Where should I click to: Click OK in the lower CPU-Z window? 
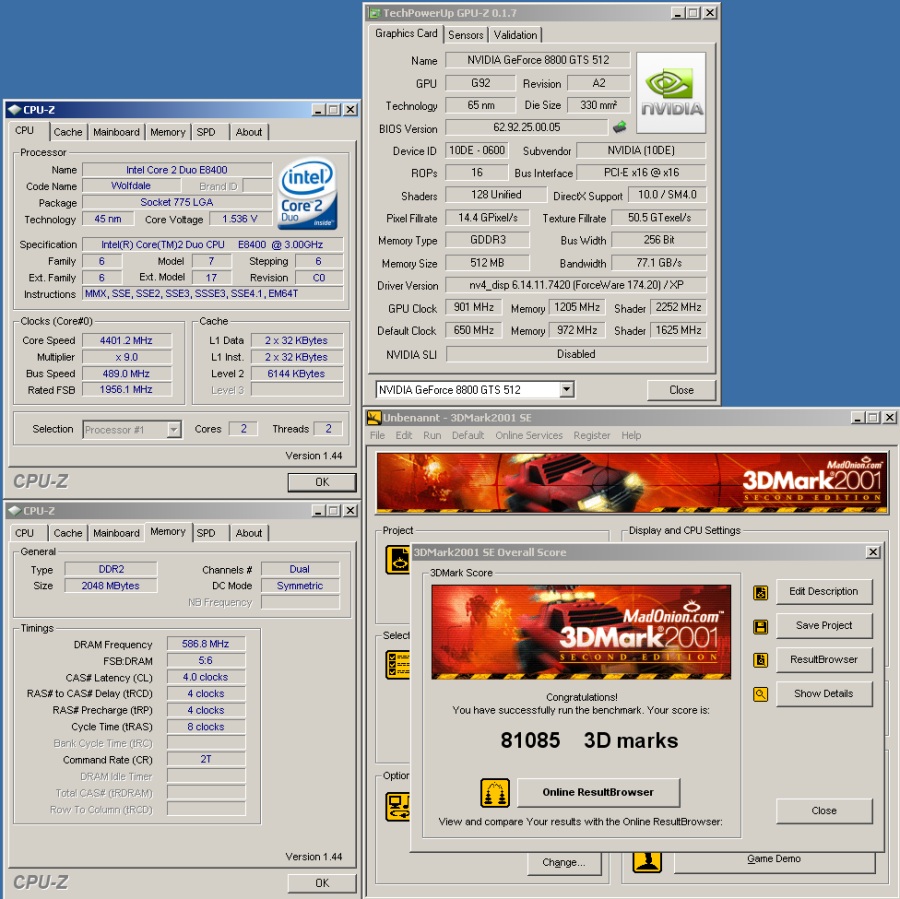322,883
